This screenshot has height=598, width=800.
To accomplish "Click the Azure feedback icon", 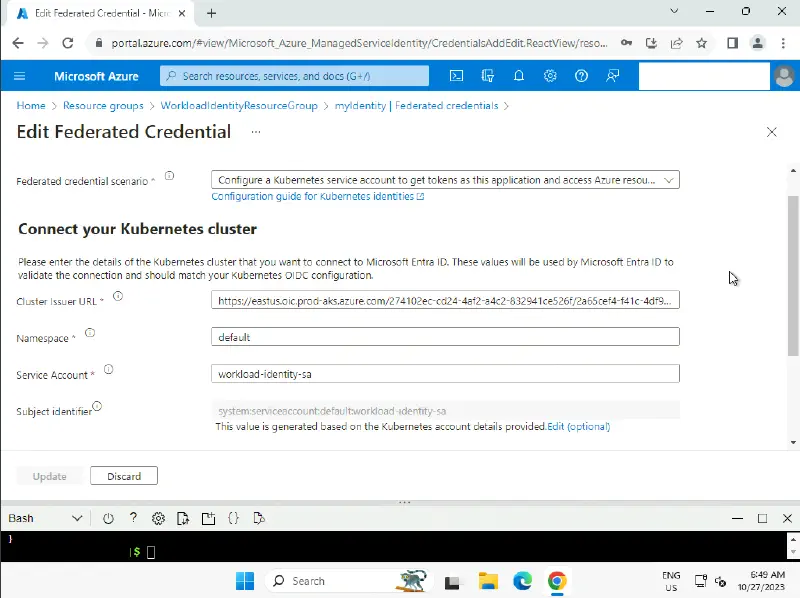I will [613, 76].
